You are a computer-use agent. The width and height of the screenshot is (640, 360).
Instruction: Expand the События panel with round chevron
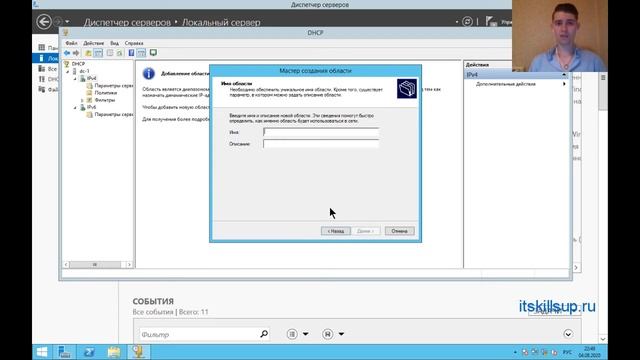568,334
